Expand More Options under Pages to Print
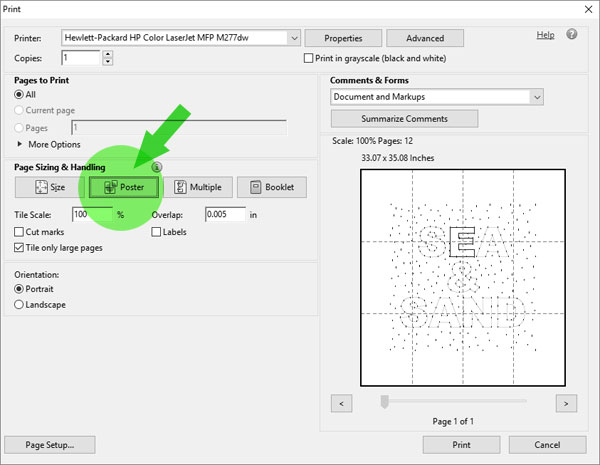The image size is (600, 465). (x=49, y=144)
